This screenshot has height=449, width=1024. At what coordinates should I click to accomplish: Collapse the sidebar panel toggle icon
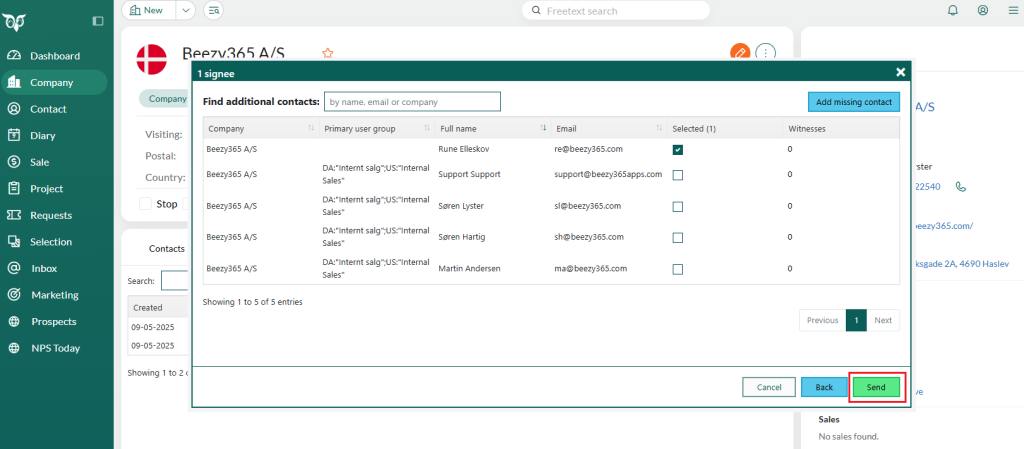click(x=98, y=21)
